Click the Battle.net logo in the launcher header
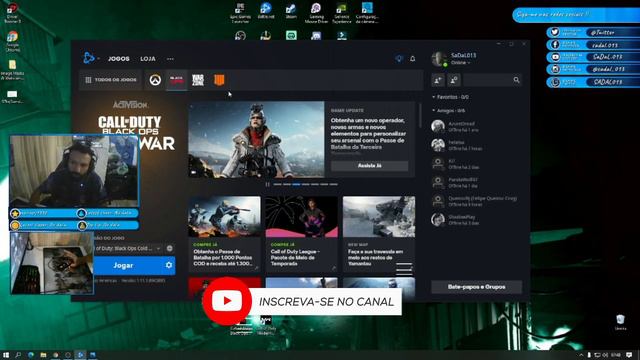Viewport: 640px width, 360px height. pyautogui.click(x=88, y=58)
